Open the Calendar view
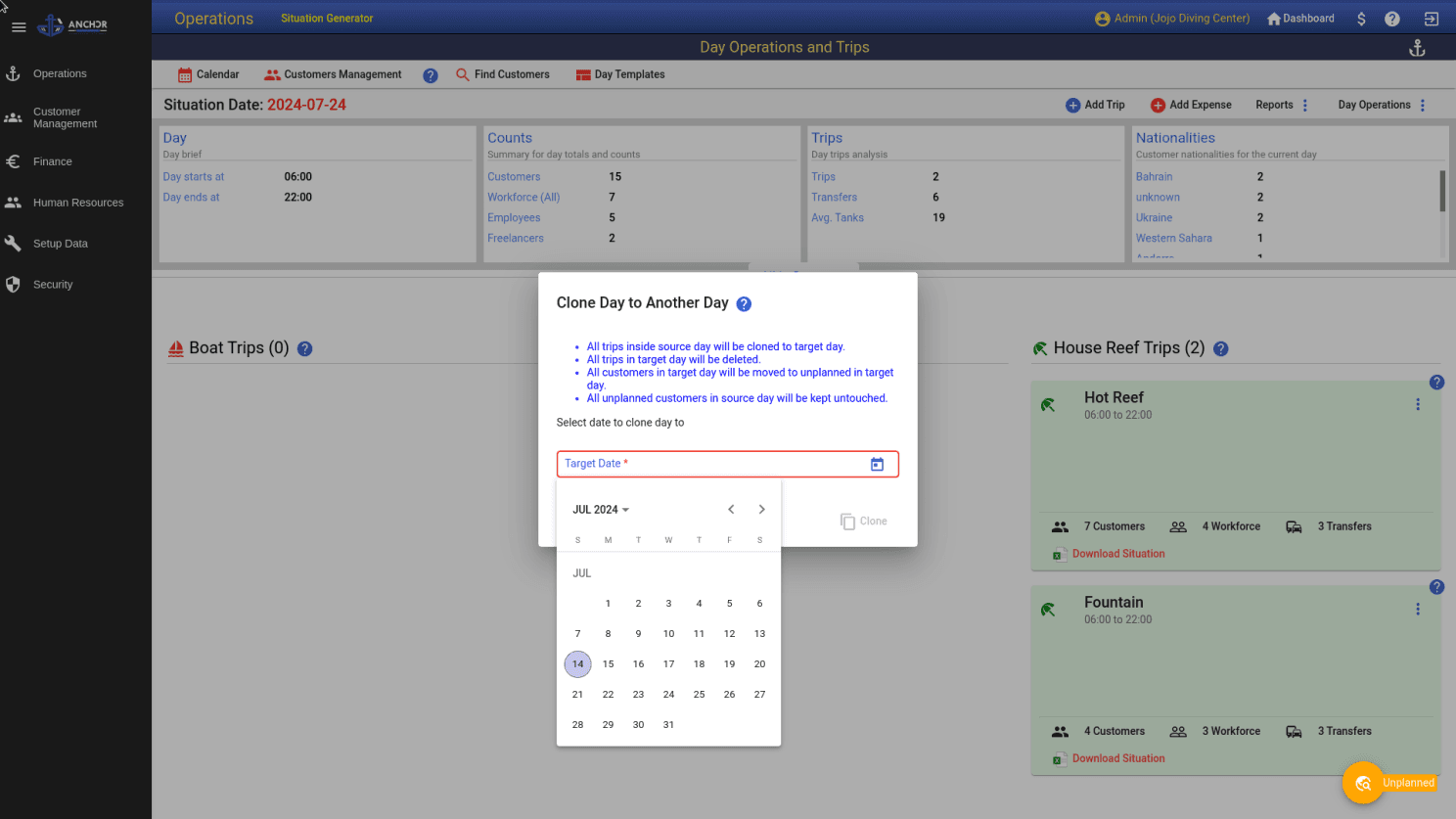 [x=207, y=74]
